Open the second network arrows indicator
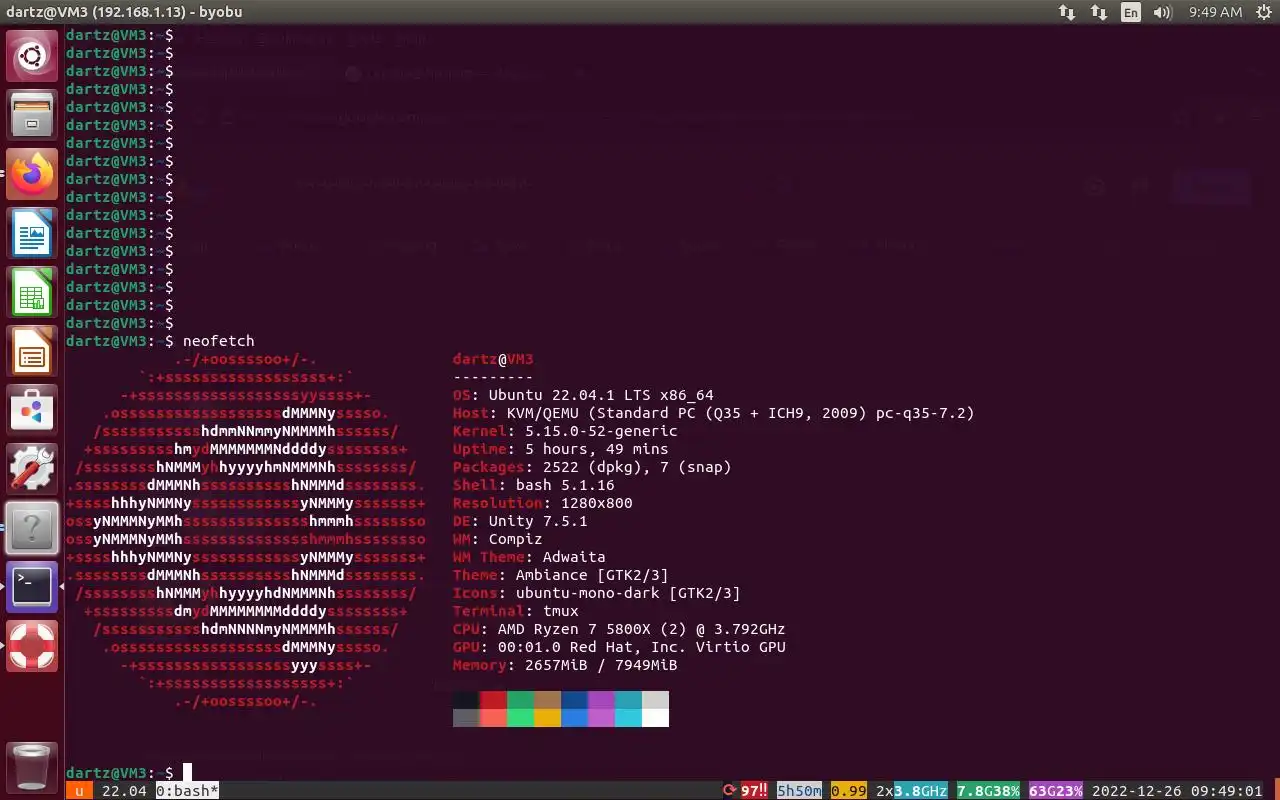 (x=1099, y=12)
